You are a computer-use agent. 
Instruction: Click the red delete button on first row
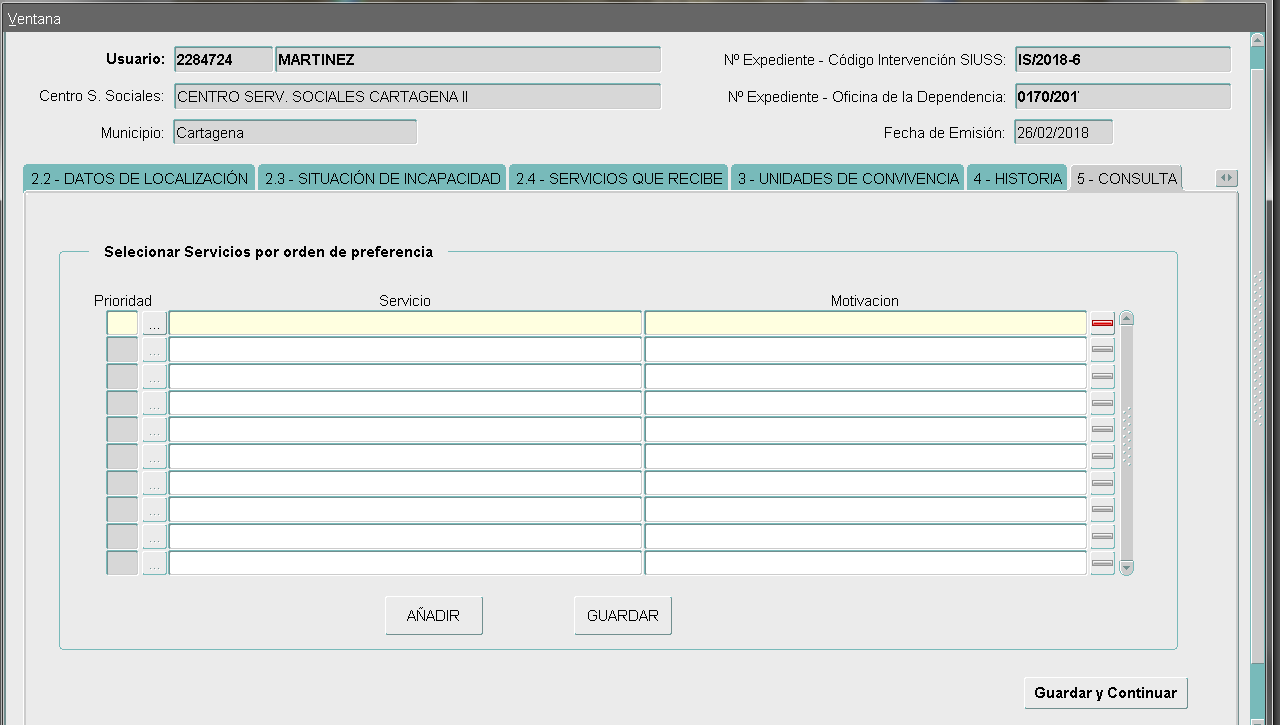[x=1102, y=323]
